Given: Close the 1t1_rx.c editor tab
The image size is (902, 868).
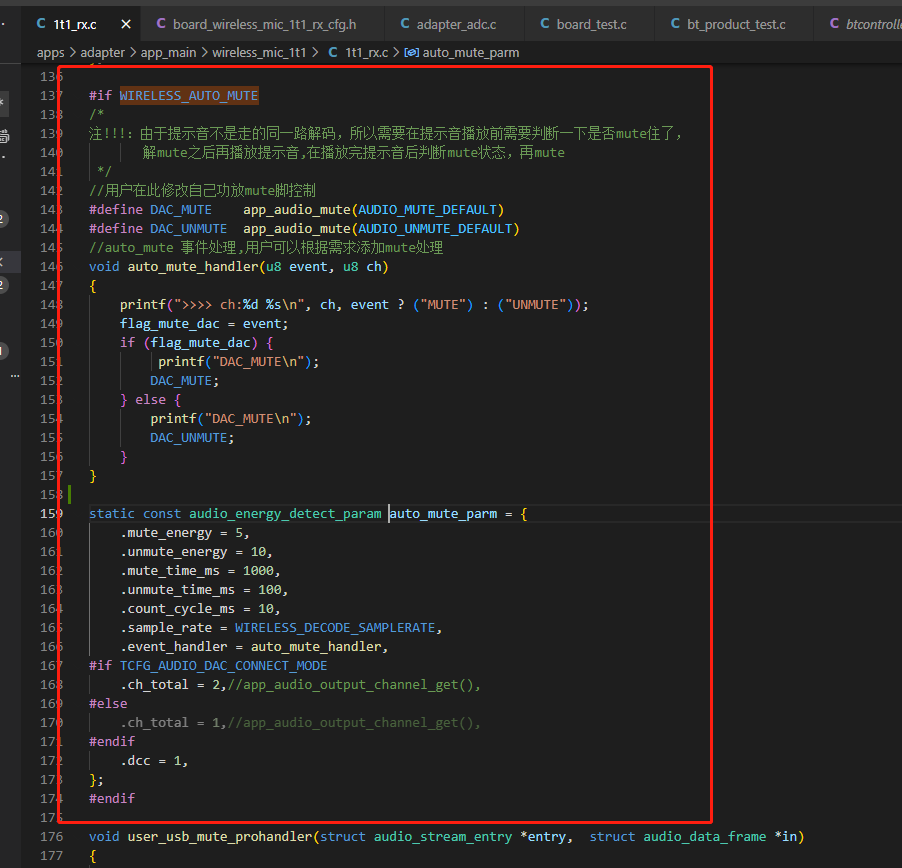Looking at the screenshot, I should pyautogui.click(x=126, y=24).
